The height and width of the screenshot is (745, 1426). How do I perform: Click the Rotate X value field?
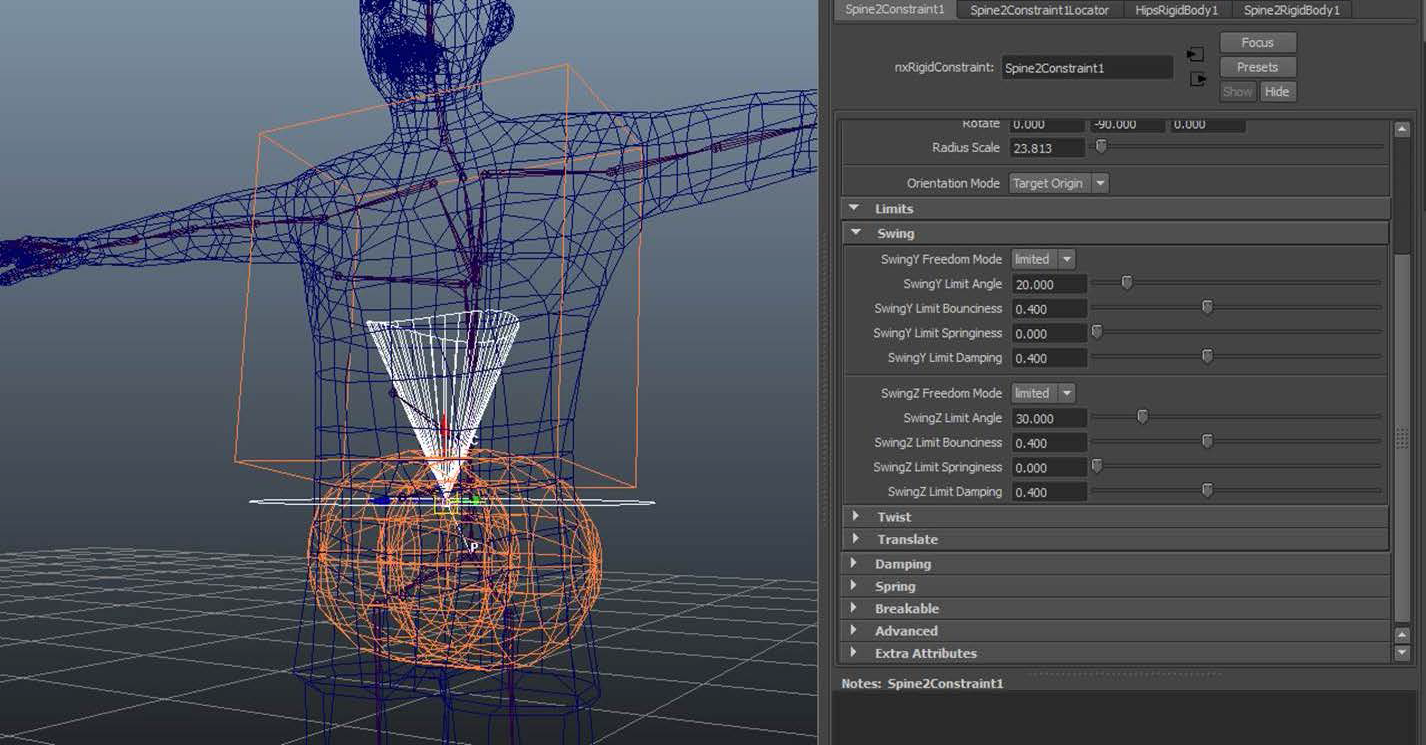1047,124
